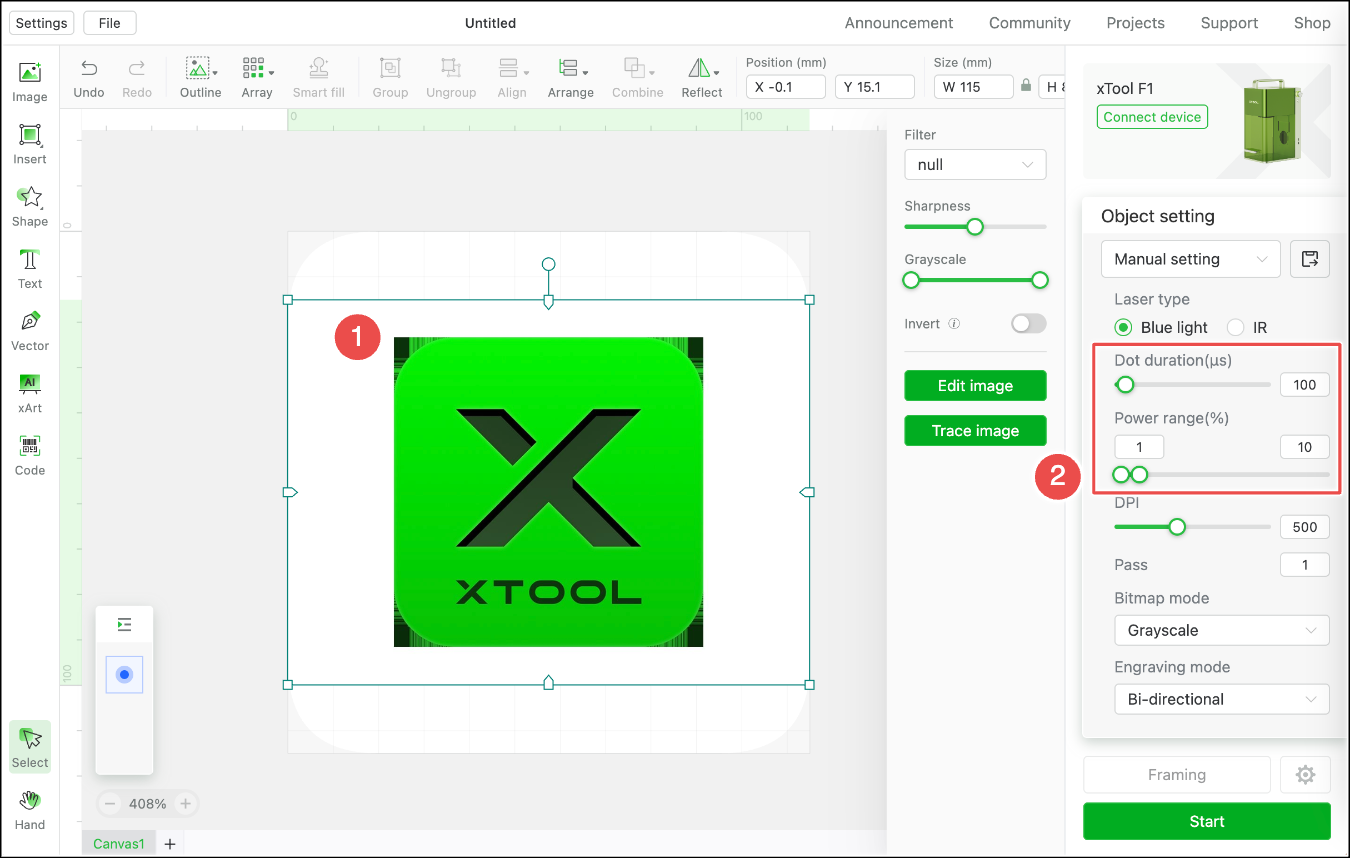The image size is (1350, 858).
Task: Toggle the Invert switch
Action: [1028, 324]
